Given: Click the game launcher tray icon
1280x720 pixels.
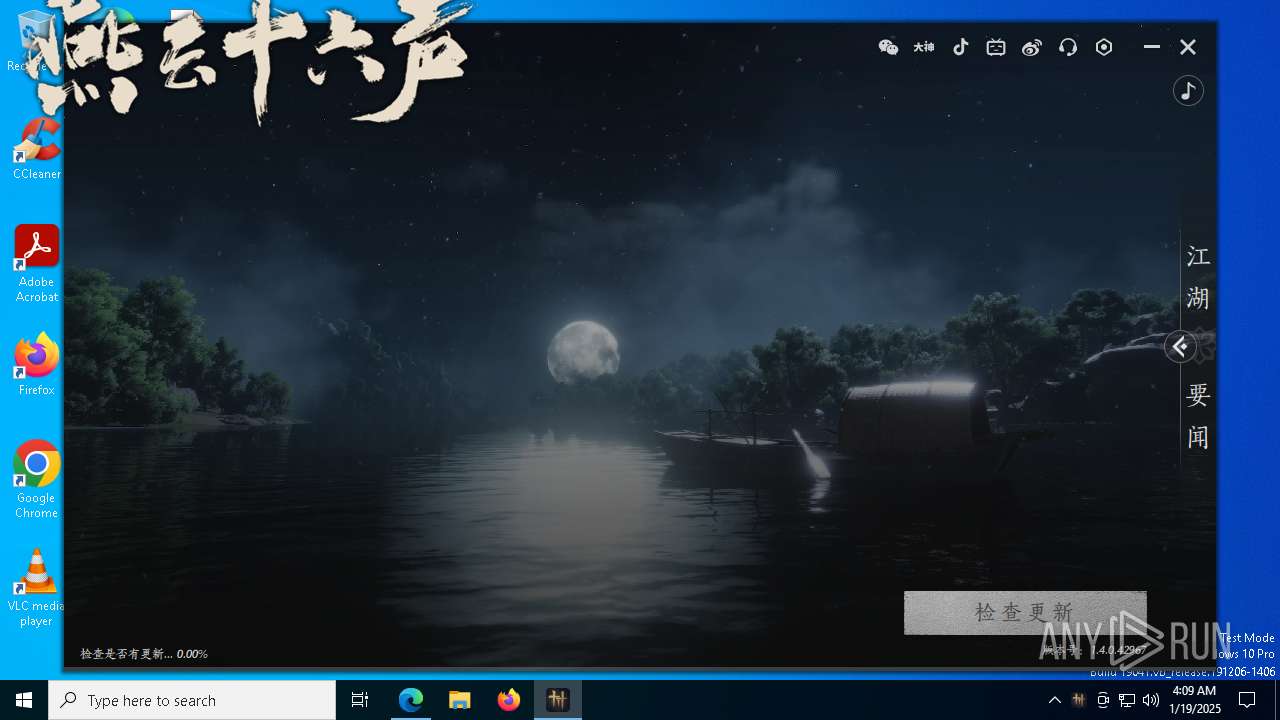Looking at the screenshot, I should (1078, 700).
